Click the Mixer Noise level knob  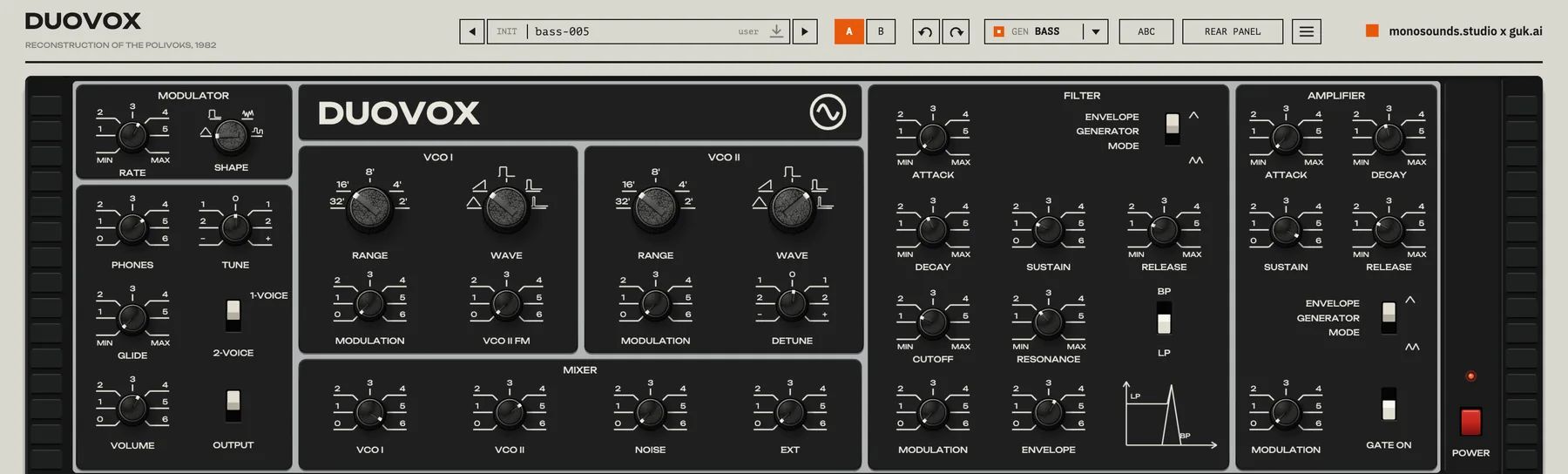(650, 412)
